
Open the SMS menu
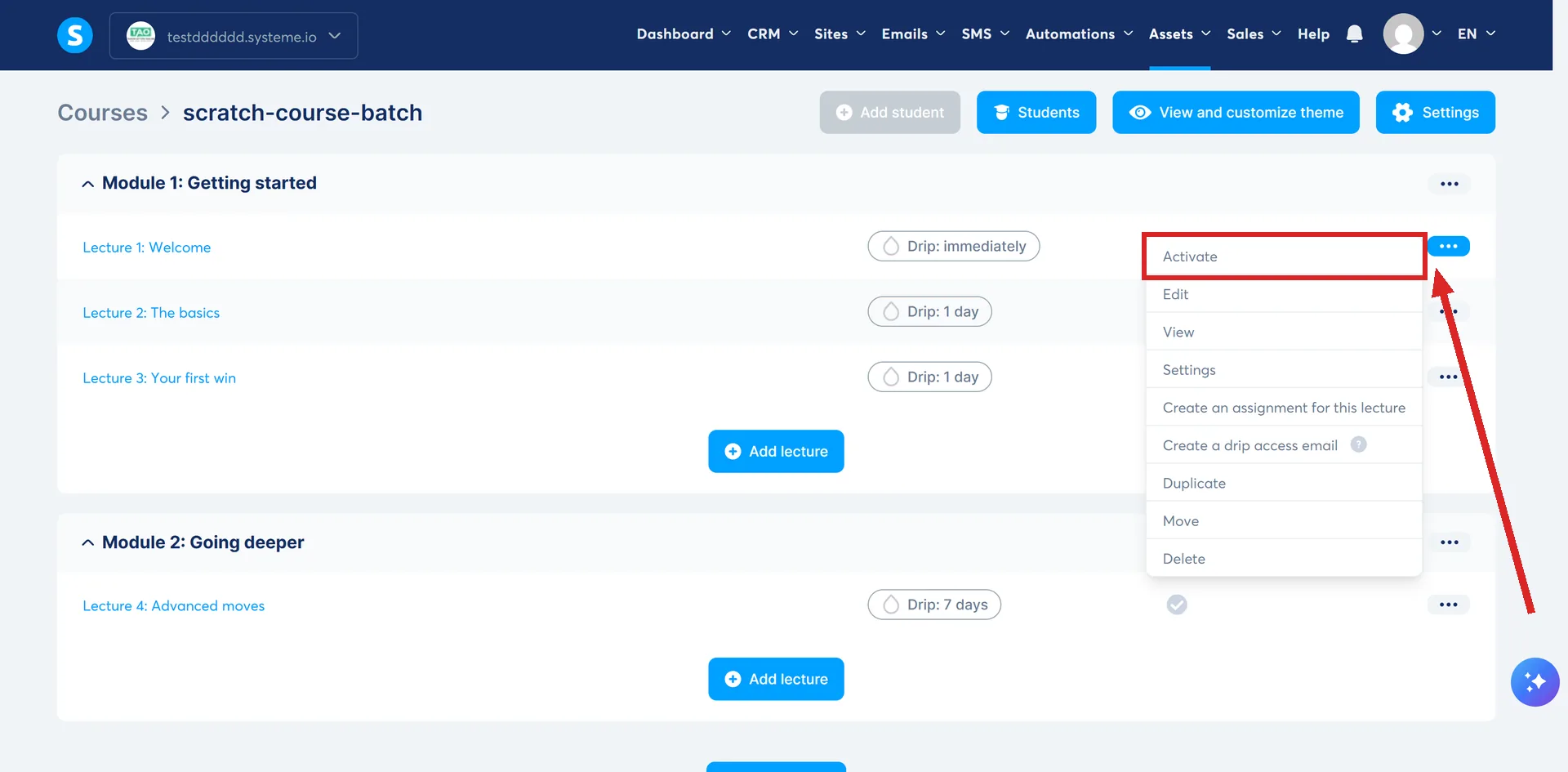tap(985, 33)
